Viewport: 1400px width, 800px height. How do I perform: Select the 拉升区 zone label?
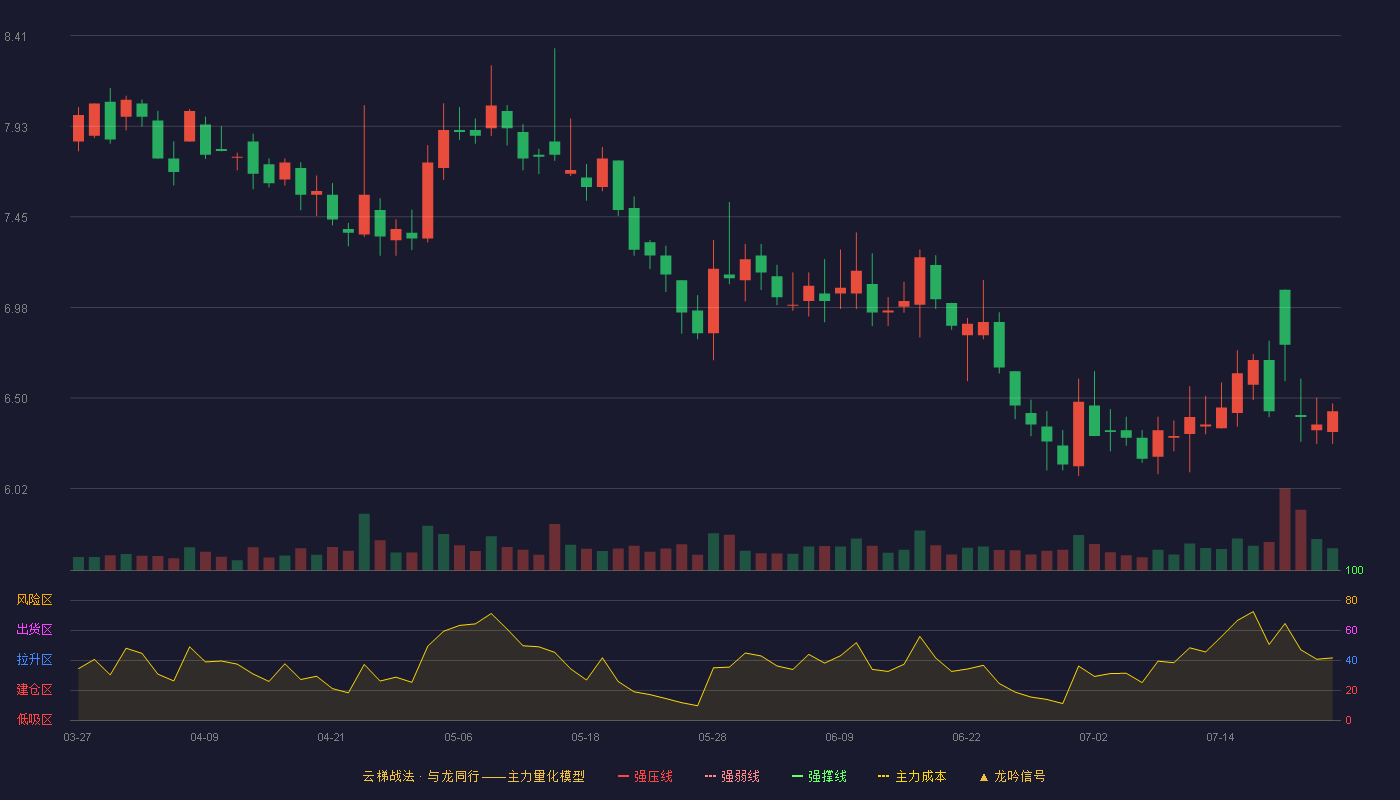pos(34,660)
